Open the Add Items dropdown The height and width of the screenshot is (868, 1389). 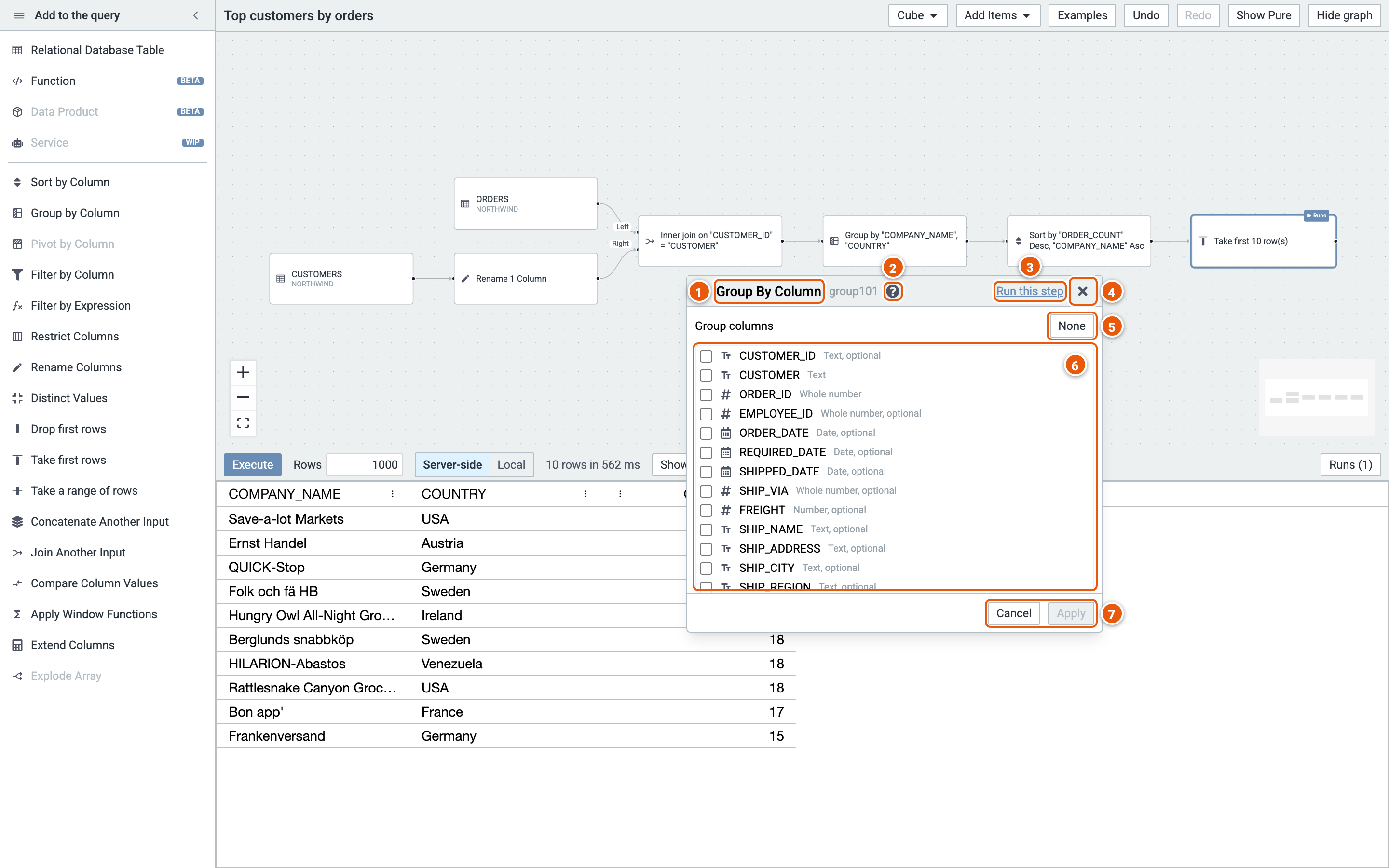pos(997,15)
